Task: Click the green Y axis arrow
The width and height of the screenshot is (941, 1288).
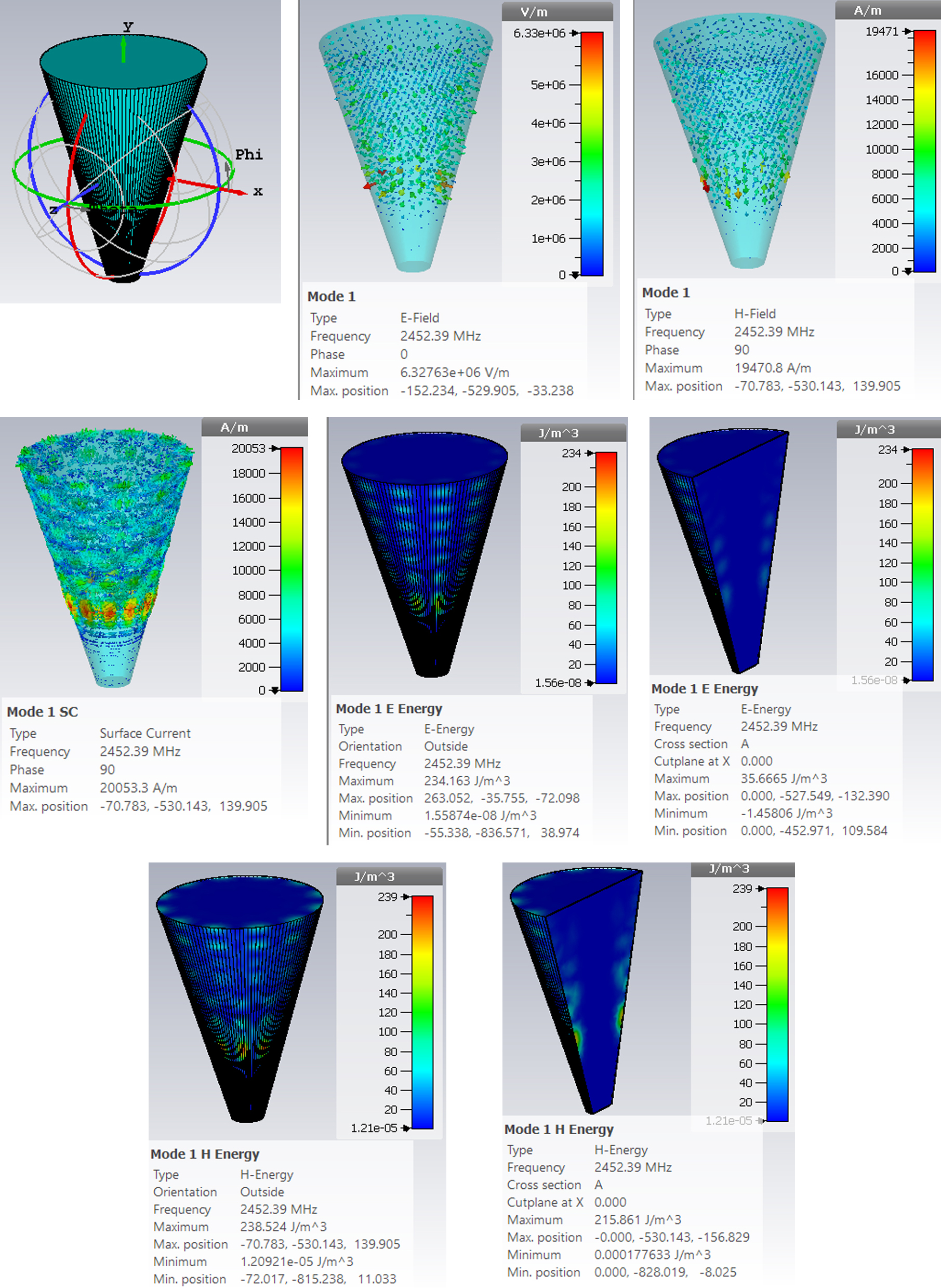Action: 124,51
